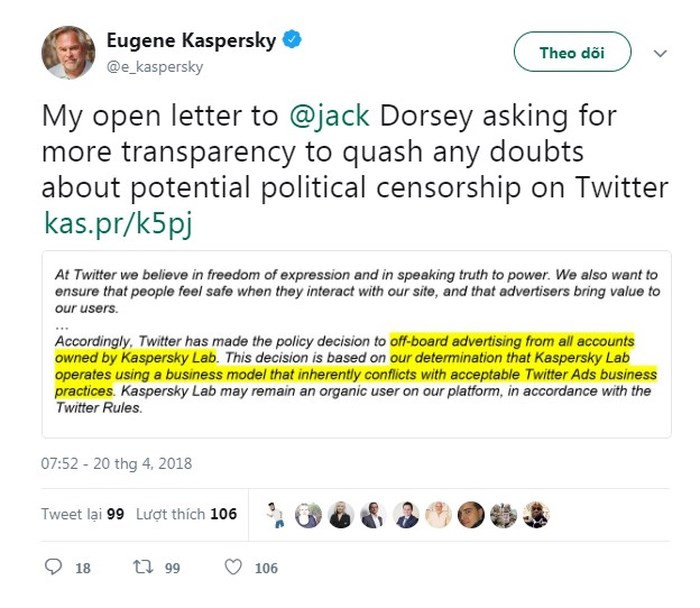The image size is (700, 608).
Task: View the Lượt thích 106 likes list
Action: point(187,514)
